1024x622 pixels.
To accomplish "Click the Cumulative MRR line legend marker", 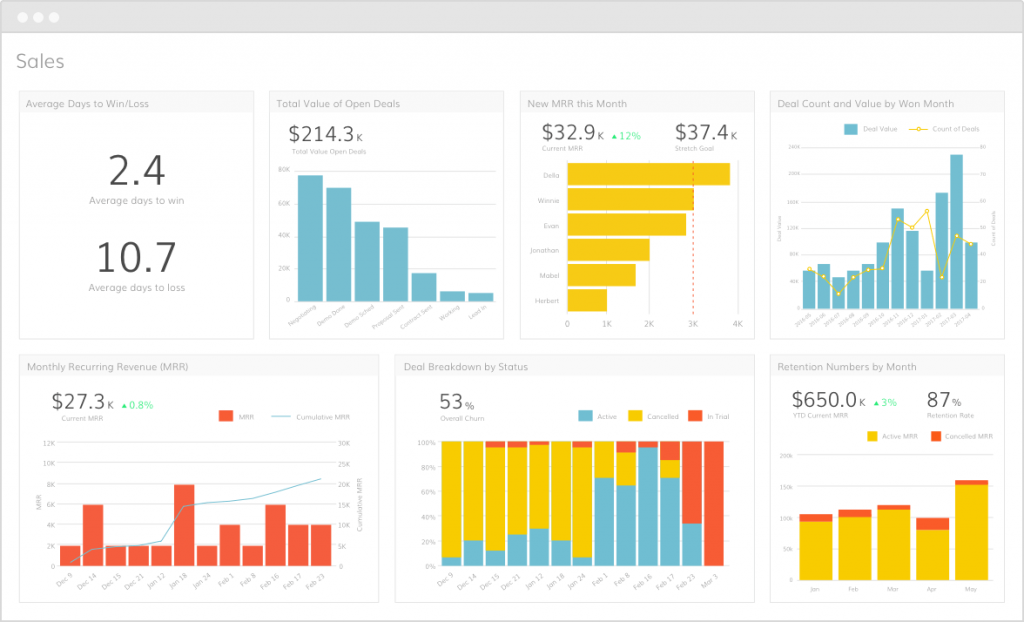I will pyautogui.click(x=281, y=415).
